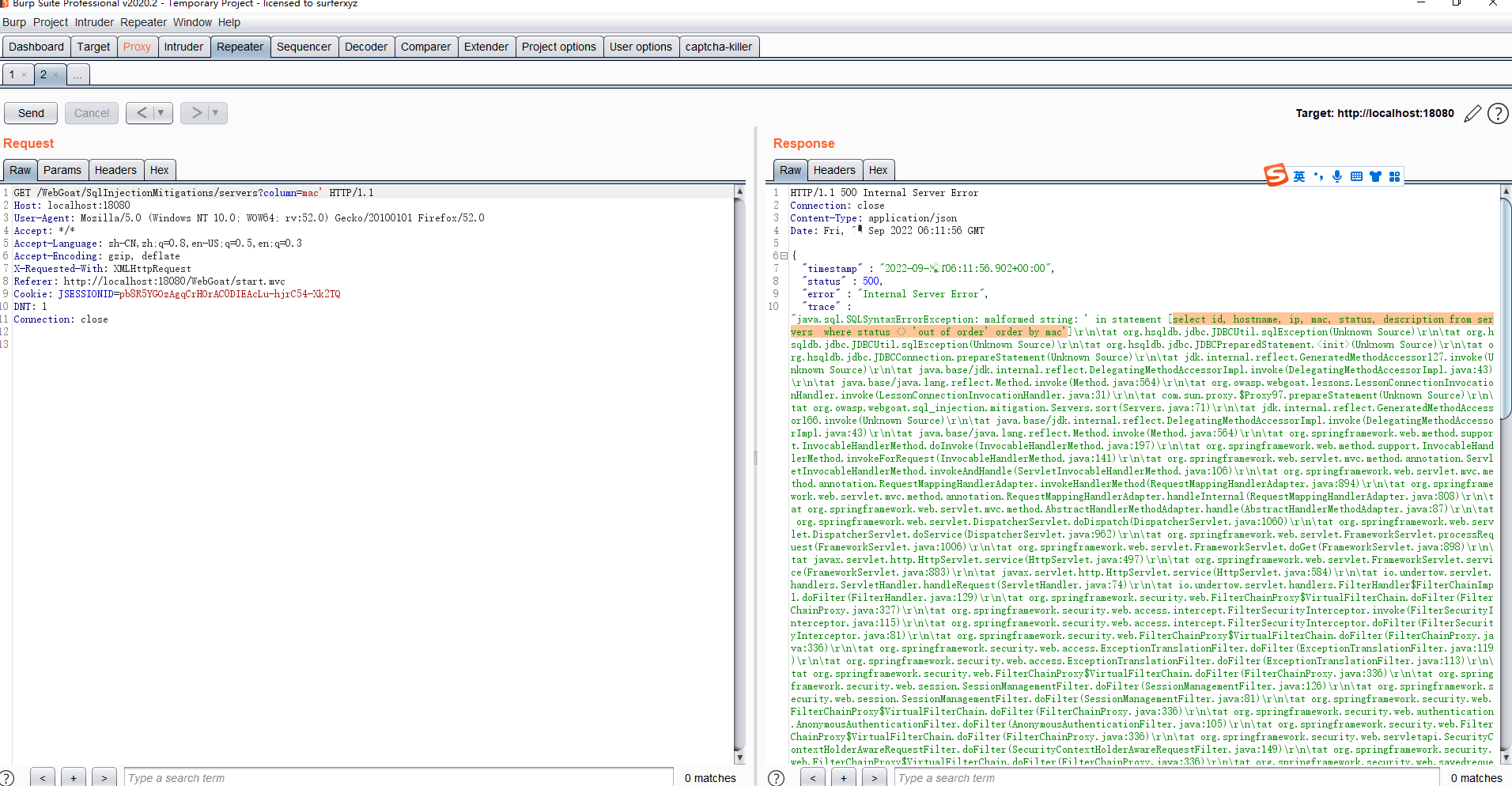
Task: Click the pencil icon to edit target
Action: click(1472, 114)
